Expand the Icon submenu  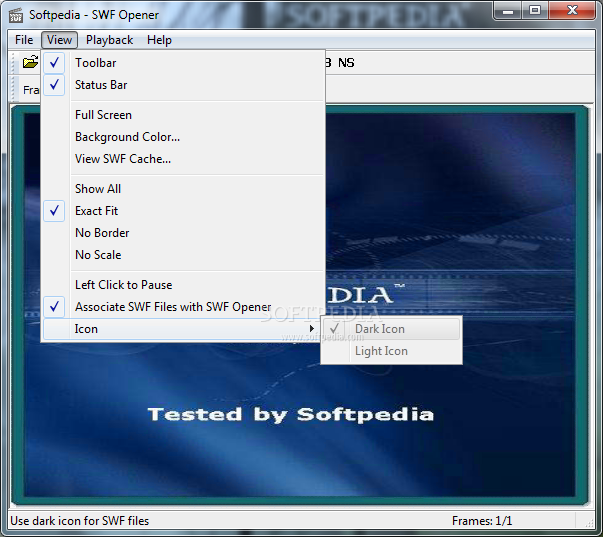point(183,329)
